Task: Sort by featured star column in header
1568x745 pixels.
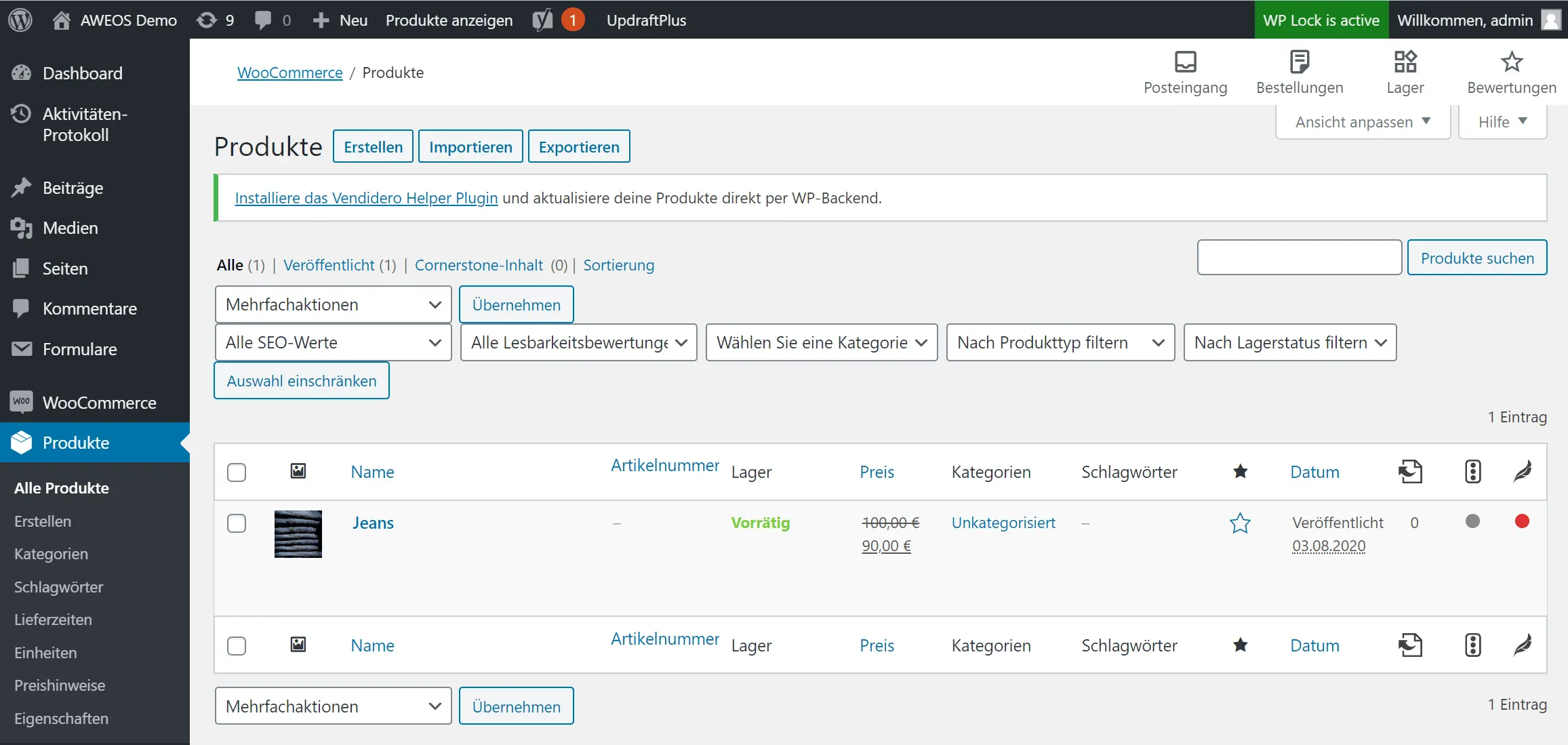Action: pyautogui.click(x=1240, y=471)
